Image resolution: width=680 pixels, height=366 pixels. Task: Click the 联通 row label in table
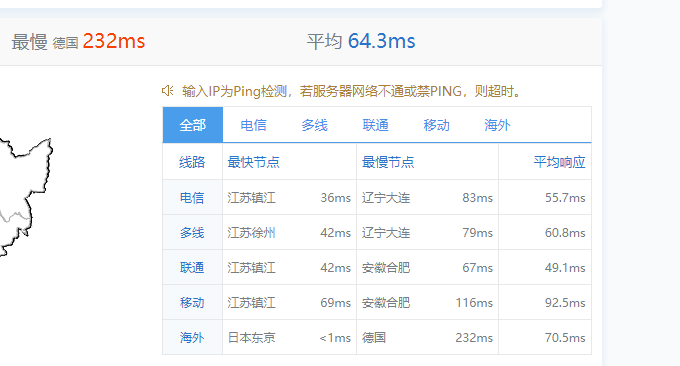(x=192, y=268)
